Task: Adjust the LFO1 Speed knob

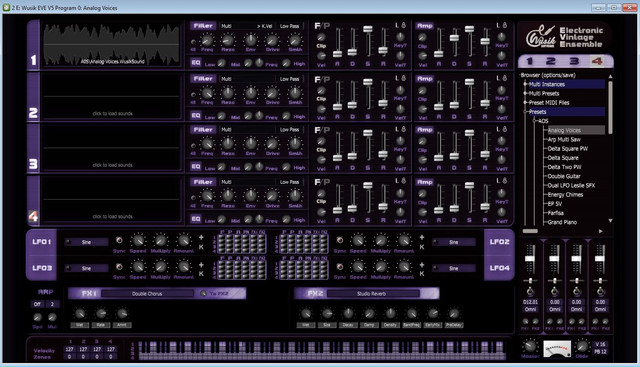Action: click(138, 241)
